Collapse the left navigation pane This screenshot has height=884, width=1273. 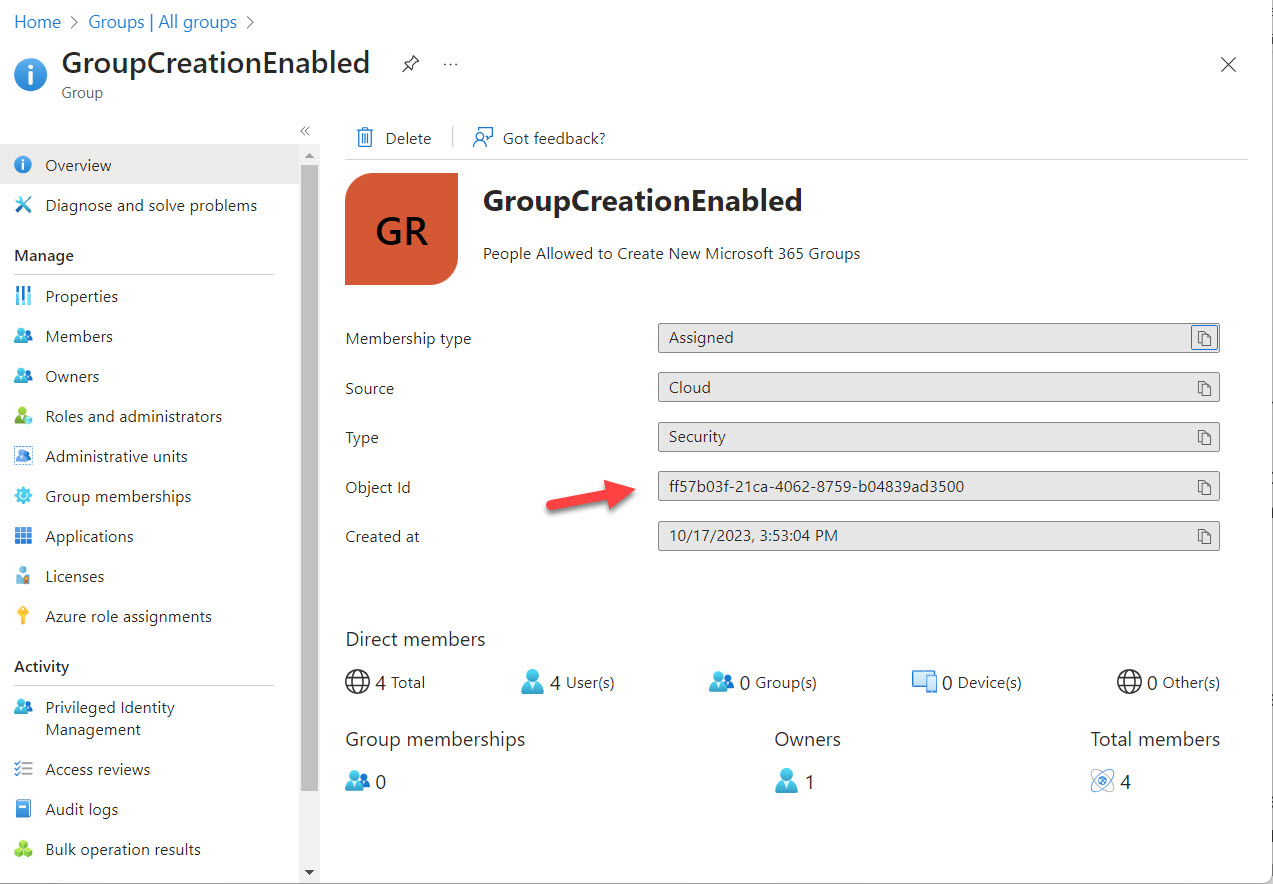[x=305, y=131]
